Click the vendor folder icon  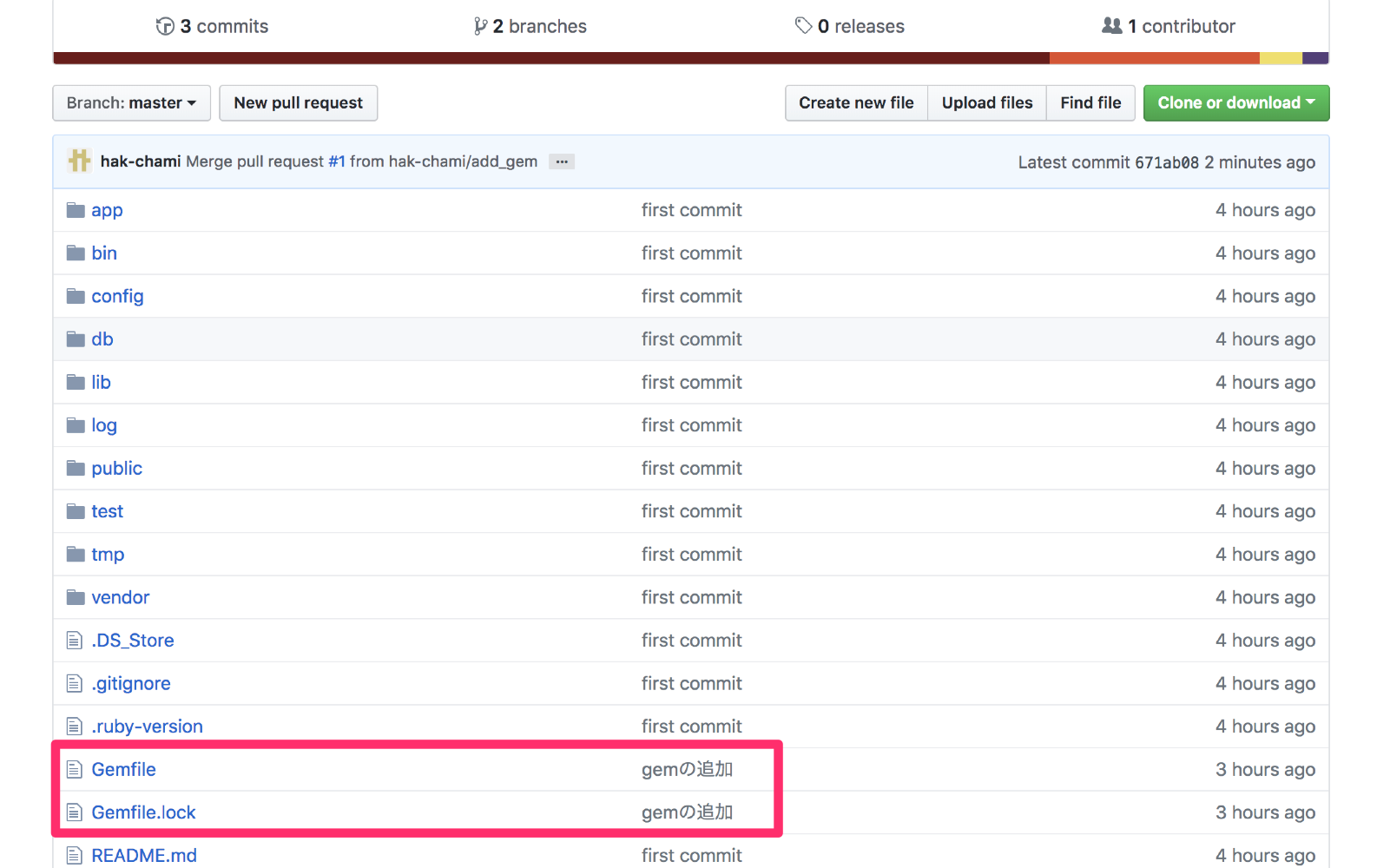coord(76,597)
